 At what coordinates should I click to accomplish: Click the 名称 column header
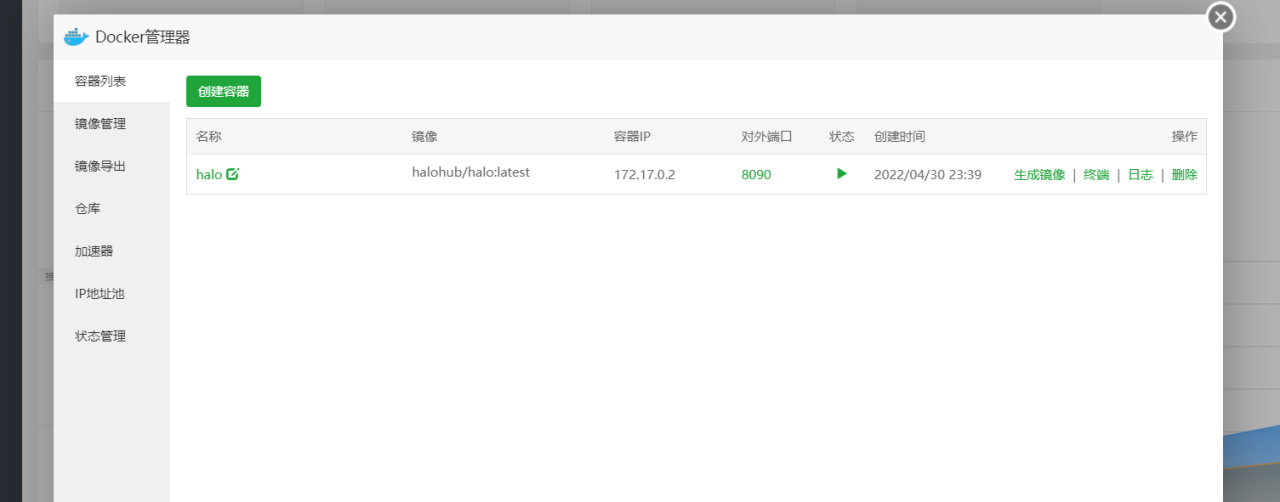pyautogui.click(x=209, y=136)
